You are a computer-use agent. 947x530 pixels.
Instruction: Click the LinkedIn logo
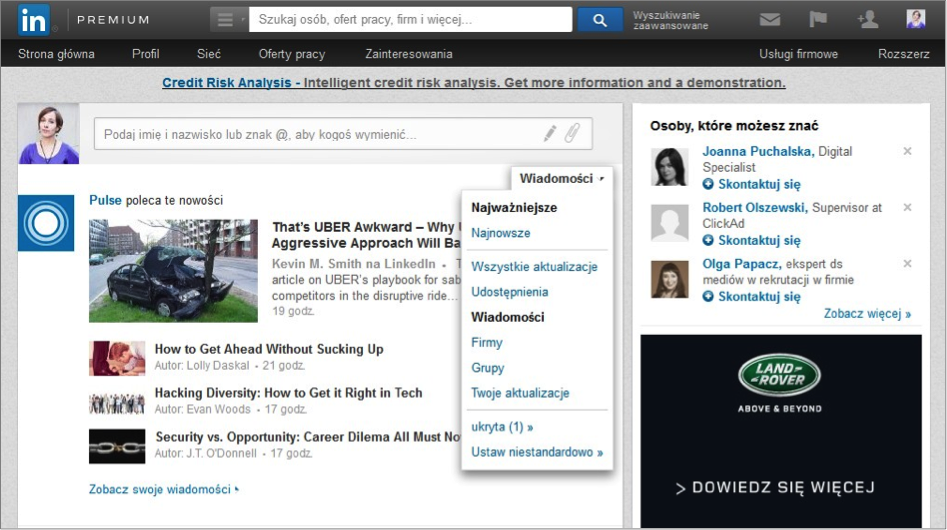click(x=33, y=20)
